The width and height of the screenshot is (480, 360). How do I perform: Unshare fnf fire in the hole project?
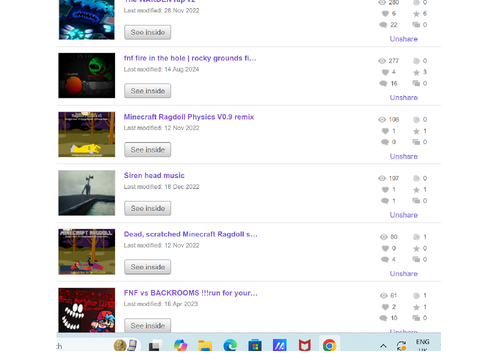[404, 98]
